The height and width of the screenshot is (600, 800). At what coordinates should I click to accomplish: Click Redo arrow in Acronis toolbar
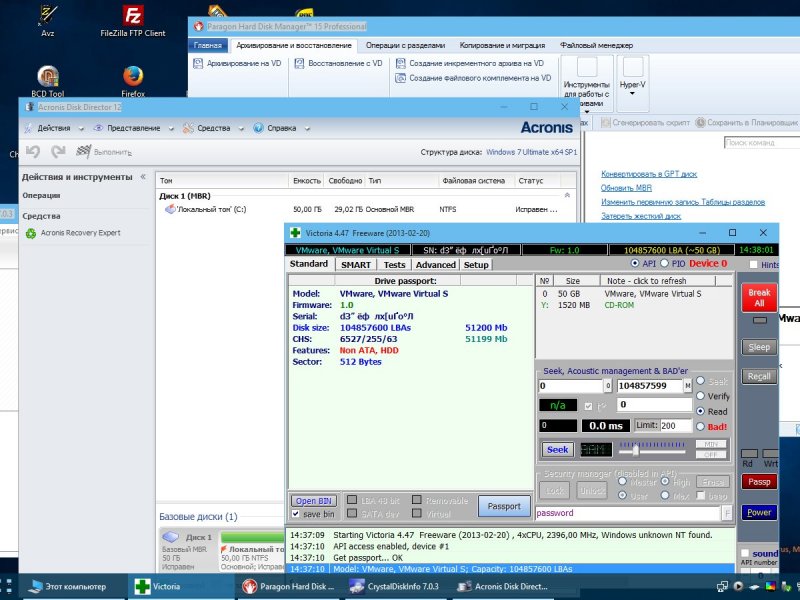tap(58, 152)
